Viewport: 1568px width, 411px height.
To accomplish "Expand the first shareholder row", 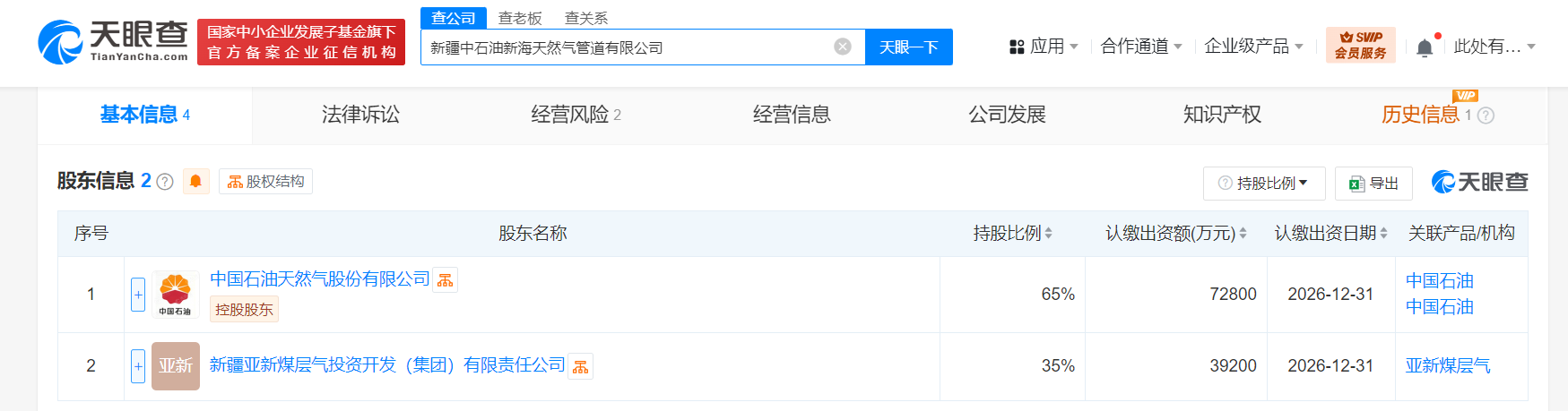I will (138, 295).
